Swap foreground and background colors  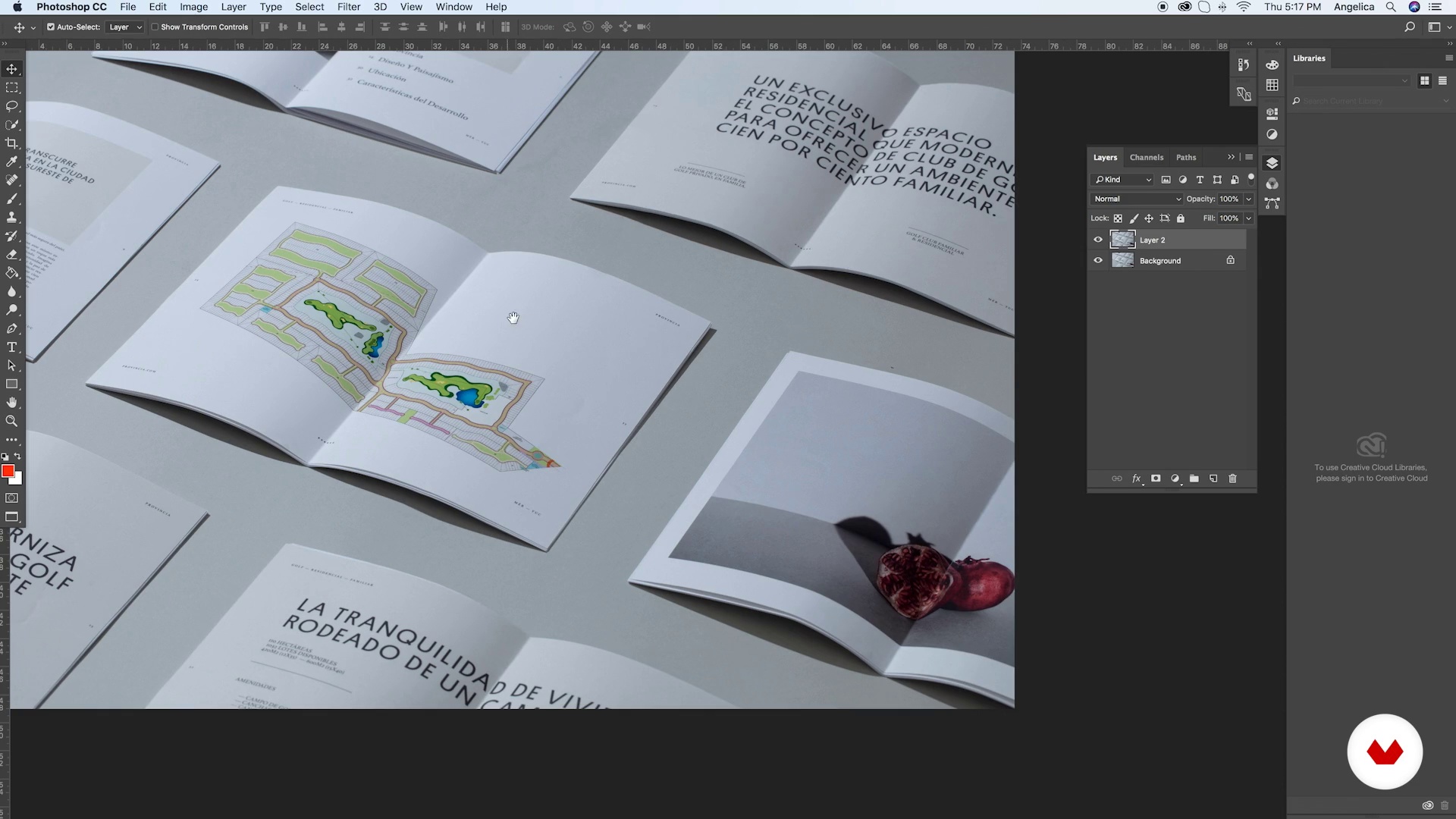(17, 457)
